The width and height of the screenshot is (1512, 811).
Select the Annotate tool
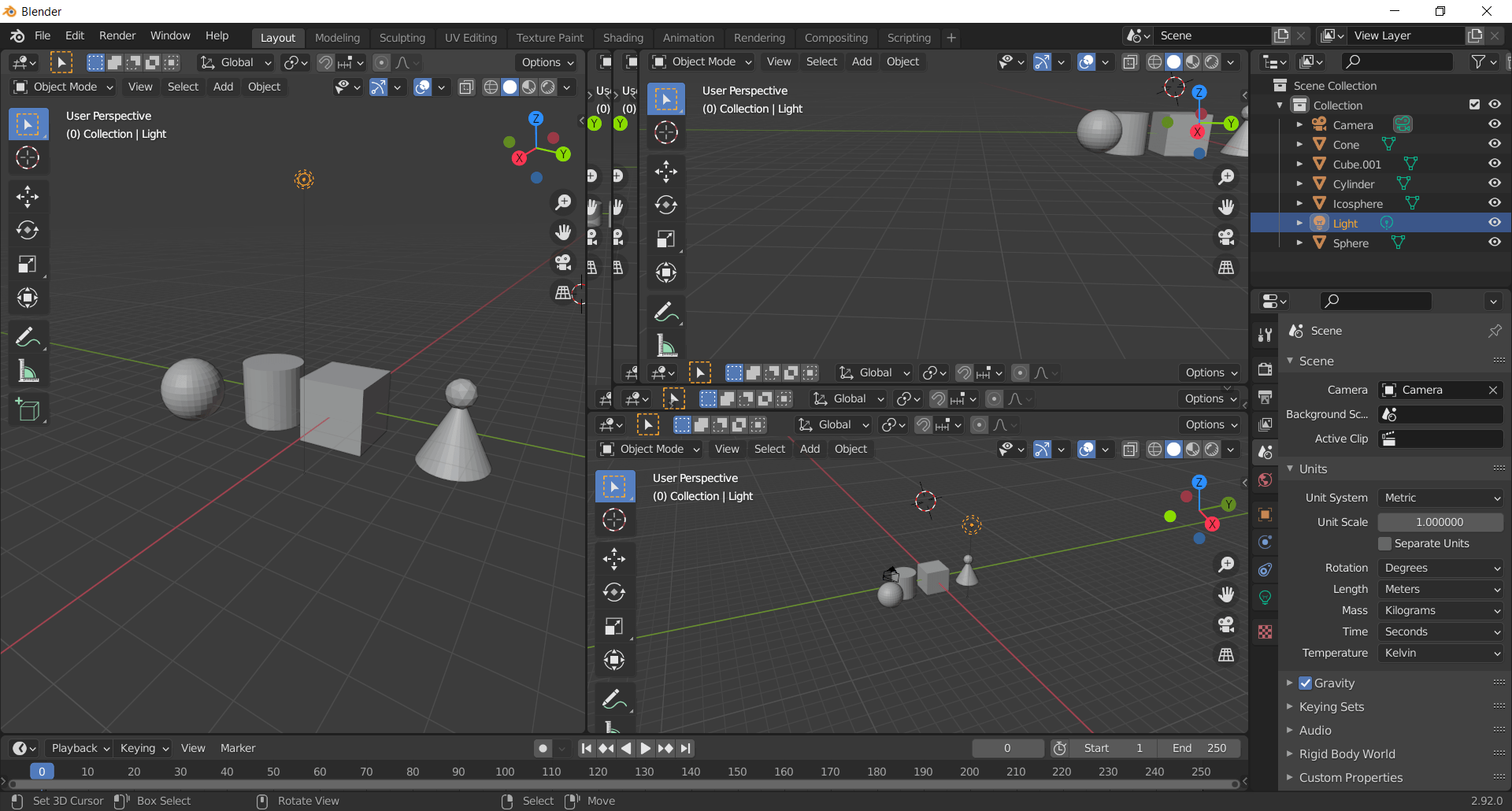coord(28,337)
